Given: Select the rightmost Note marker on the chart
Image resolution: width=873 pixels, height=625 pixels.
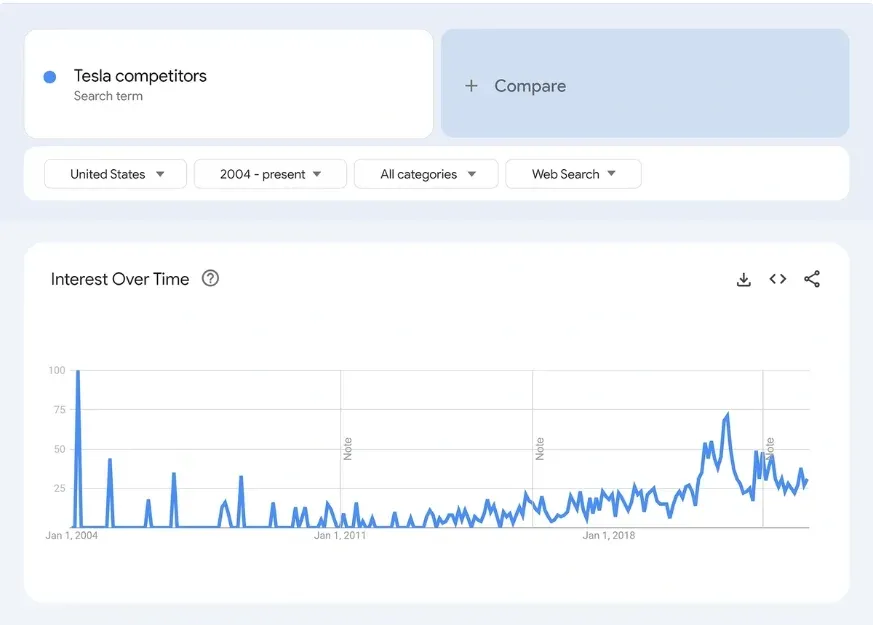Looking at the screenshot, I should coord(770,447).
